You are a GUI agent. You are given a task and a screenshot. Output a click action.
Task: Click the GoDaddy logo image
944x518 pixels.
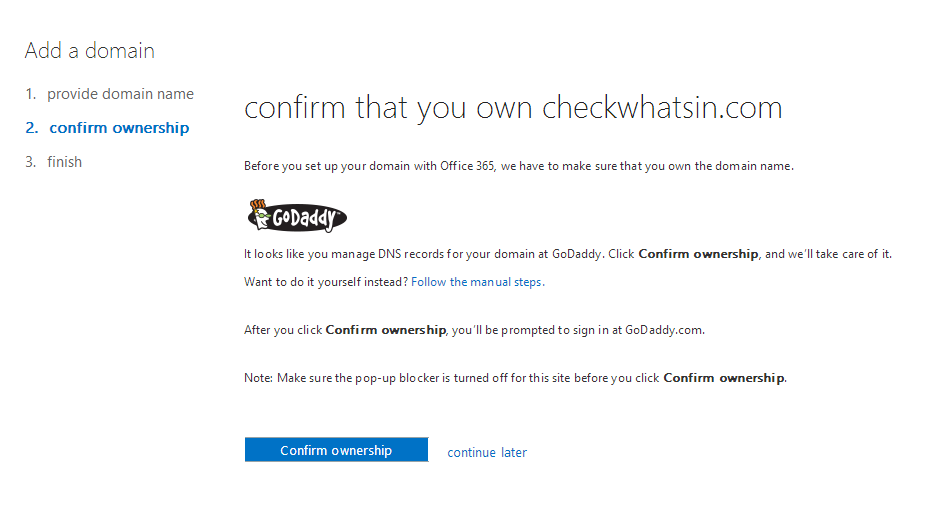tap(297, 216)
